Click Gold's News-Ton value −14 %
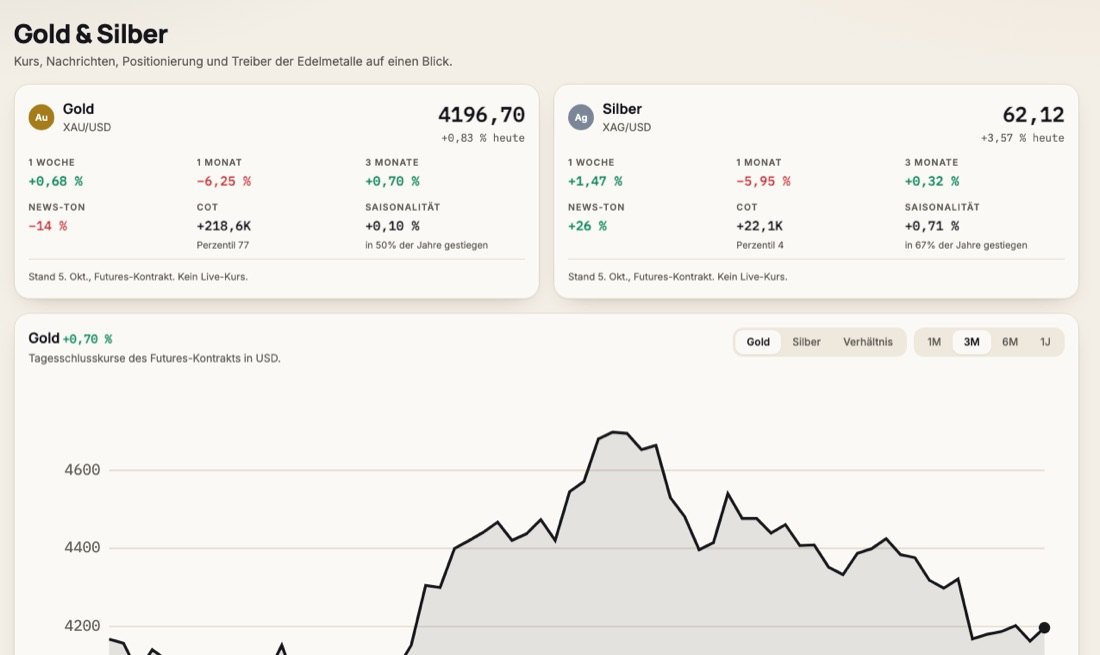This screenshot has height=655, width=1100. click(x=48, y=226)
